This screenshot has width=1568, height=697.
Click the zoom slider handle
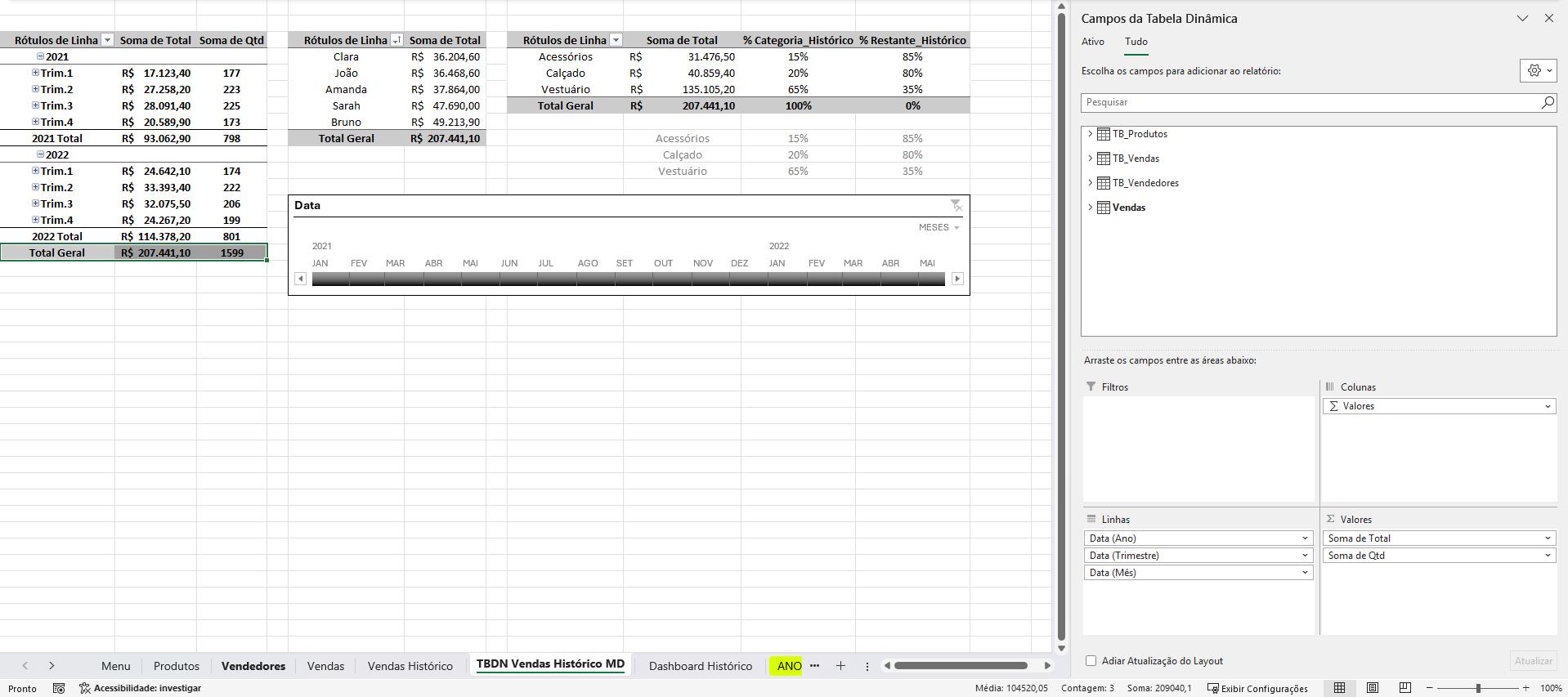tap(1478, 688)
